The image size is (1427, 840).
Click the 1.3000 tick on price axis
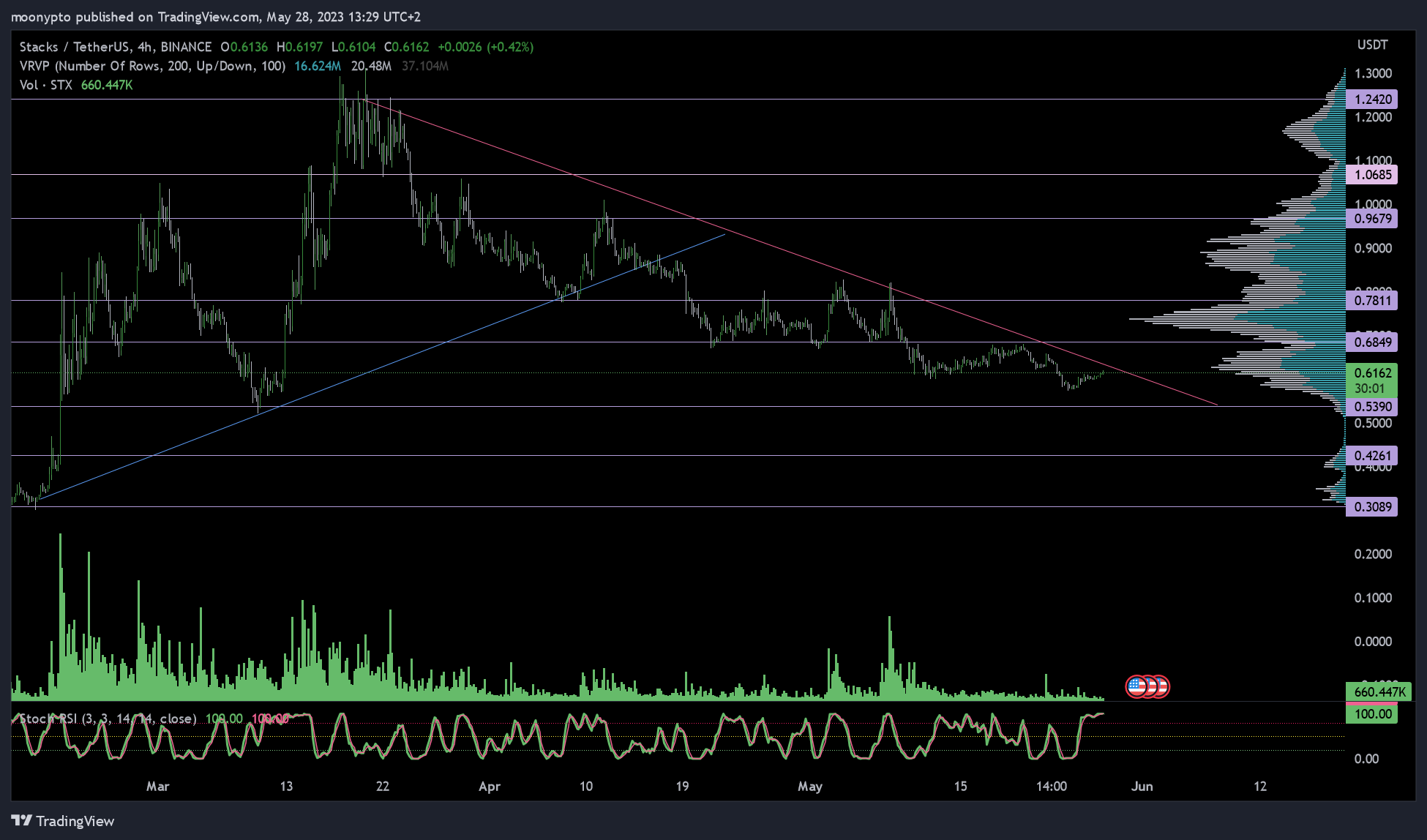pos(1373,74)
